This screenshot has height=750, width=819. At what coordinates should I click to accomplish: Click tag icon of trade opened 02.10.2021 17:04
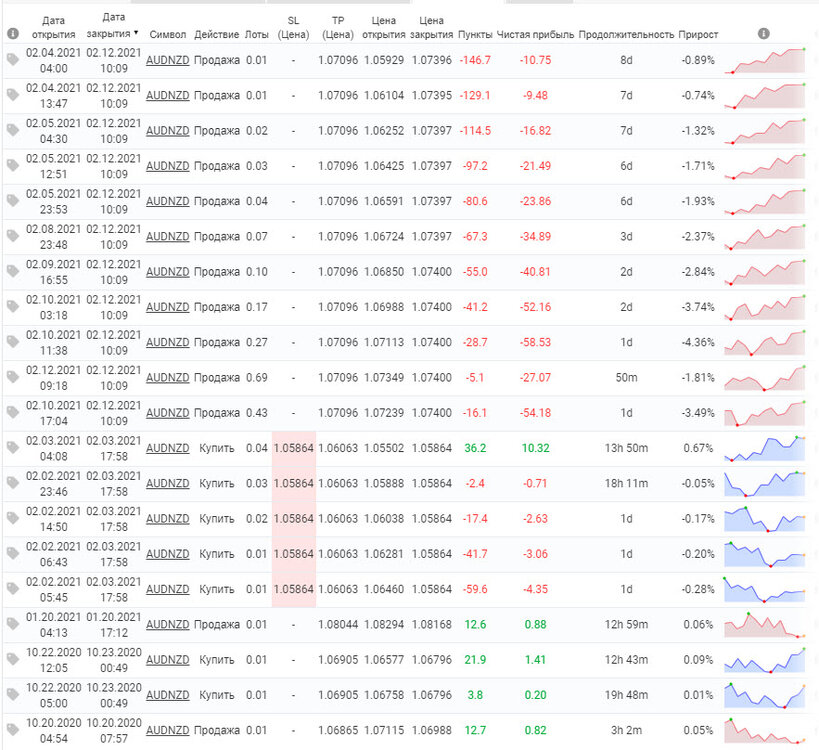coord(13,413)
